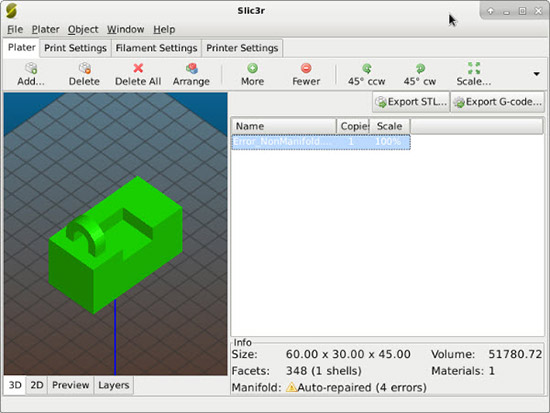Click the volume value 51780.72
Screen dimensions: 550x413
(x=515, y=354)
